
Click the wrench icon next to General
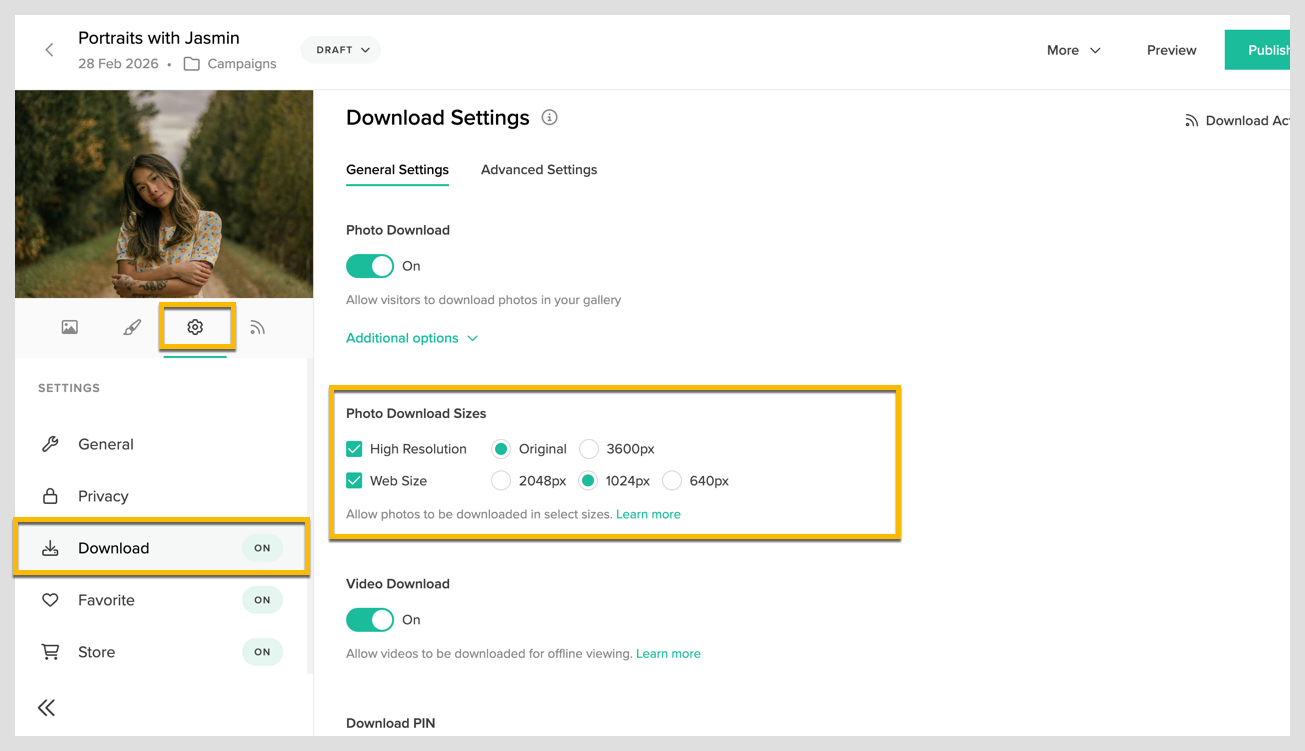pyautogui.click(x=50, y=444)
